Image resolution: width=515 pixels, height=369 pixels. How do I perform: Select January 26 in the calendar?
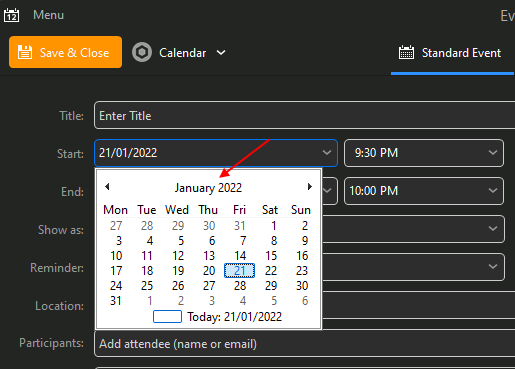(178, 286)
